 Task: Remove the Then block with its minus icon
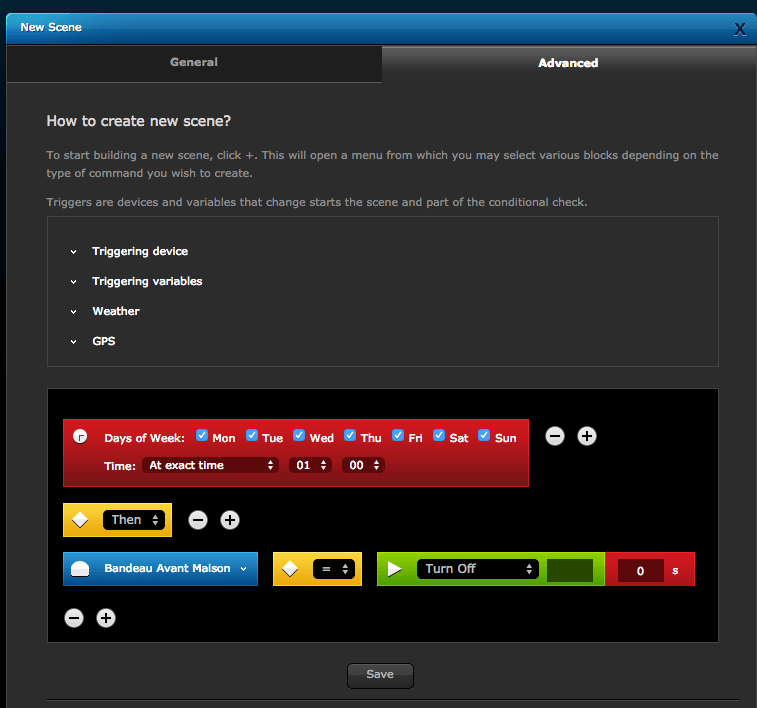pos(198,520)
